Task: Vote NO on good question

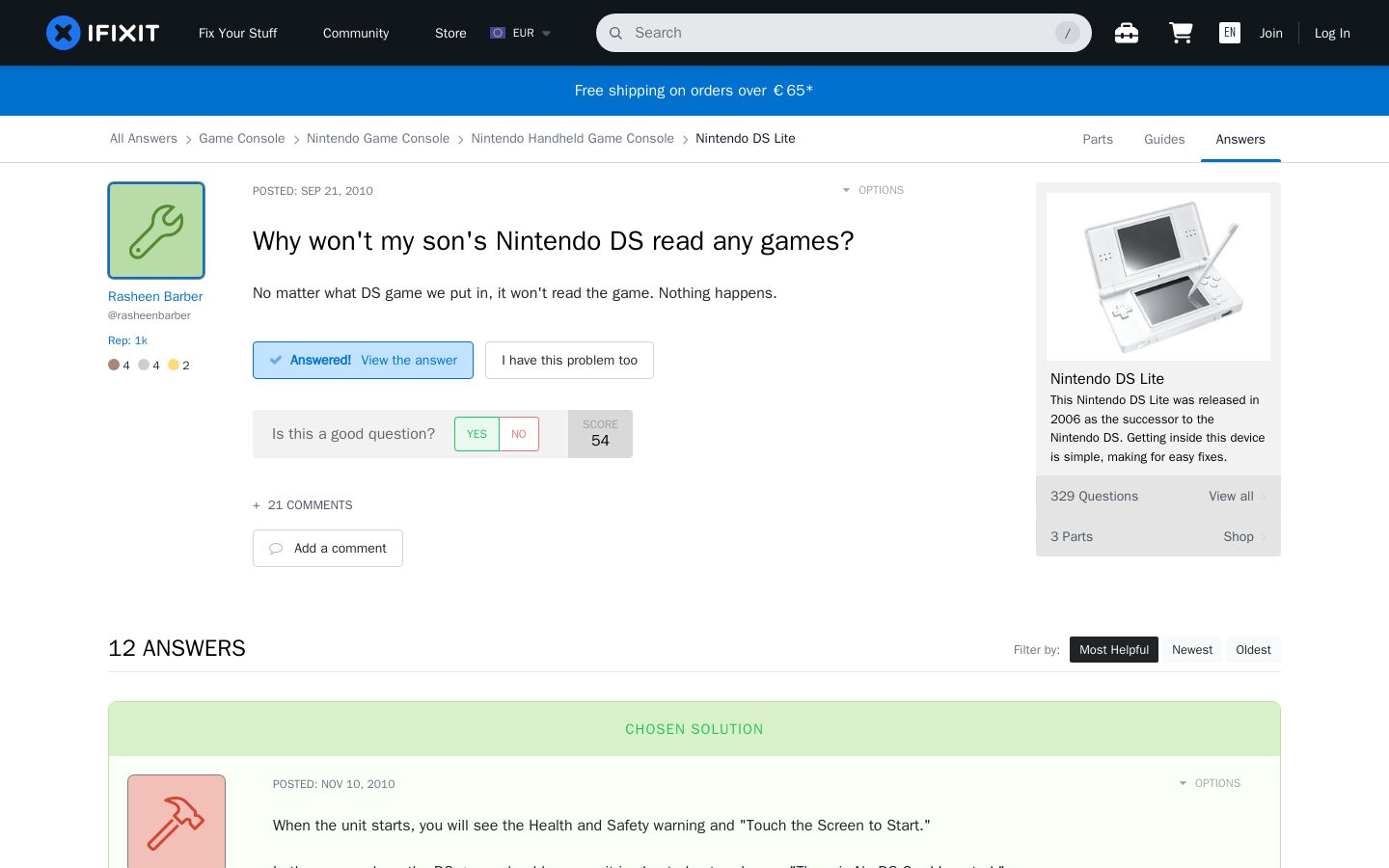Action: (519, 434)
